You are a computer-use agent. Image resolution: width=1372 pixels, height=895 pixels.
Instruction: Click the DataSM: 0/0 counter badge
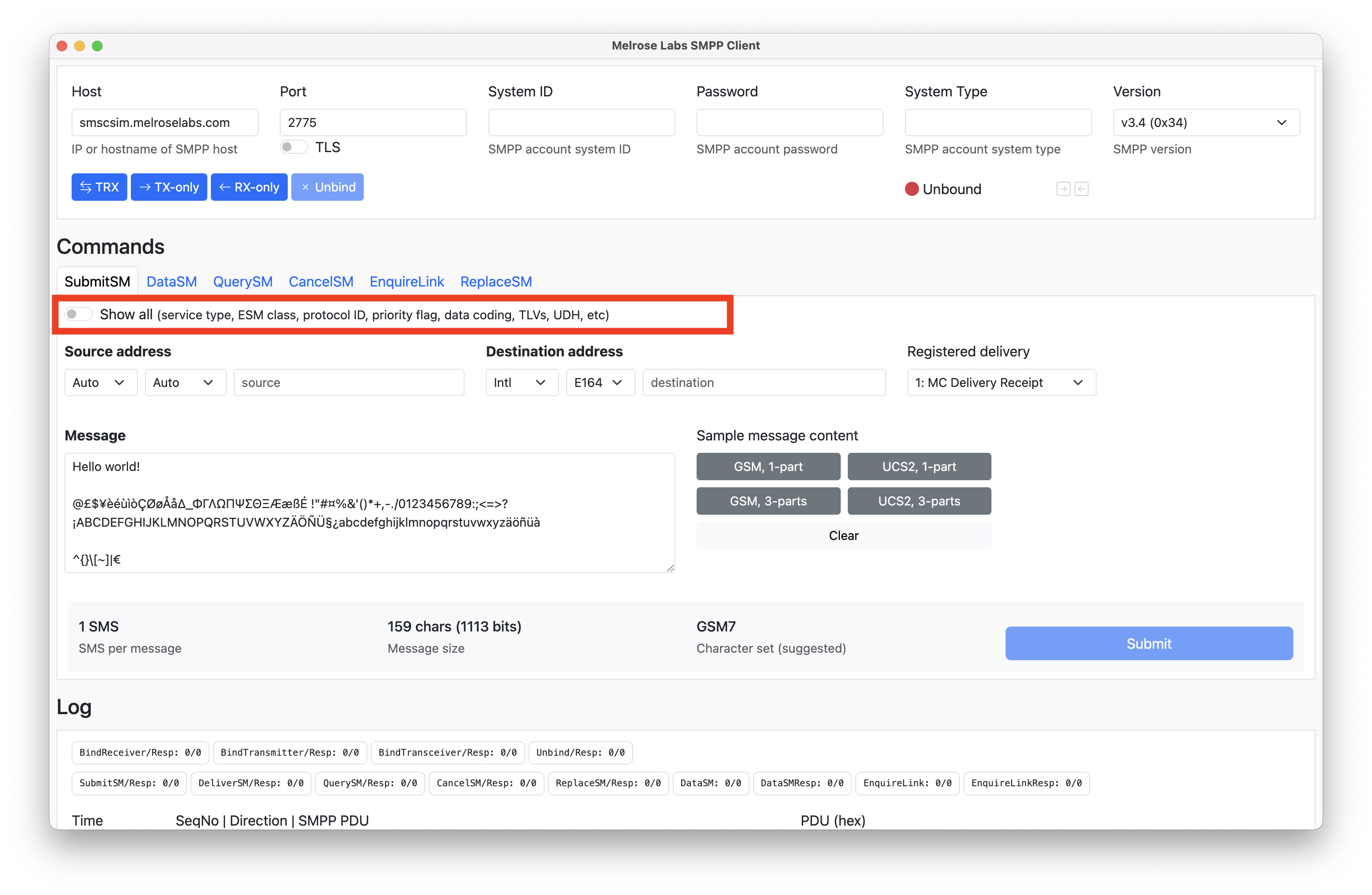click(710, 783)
